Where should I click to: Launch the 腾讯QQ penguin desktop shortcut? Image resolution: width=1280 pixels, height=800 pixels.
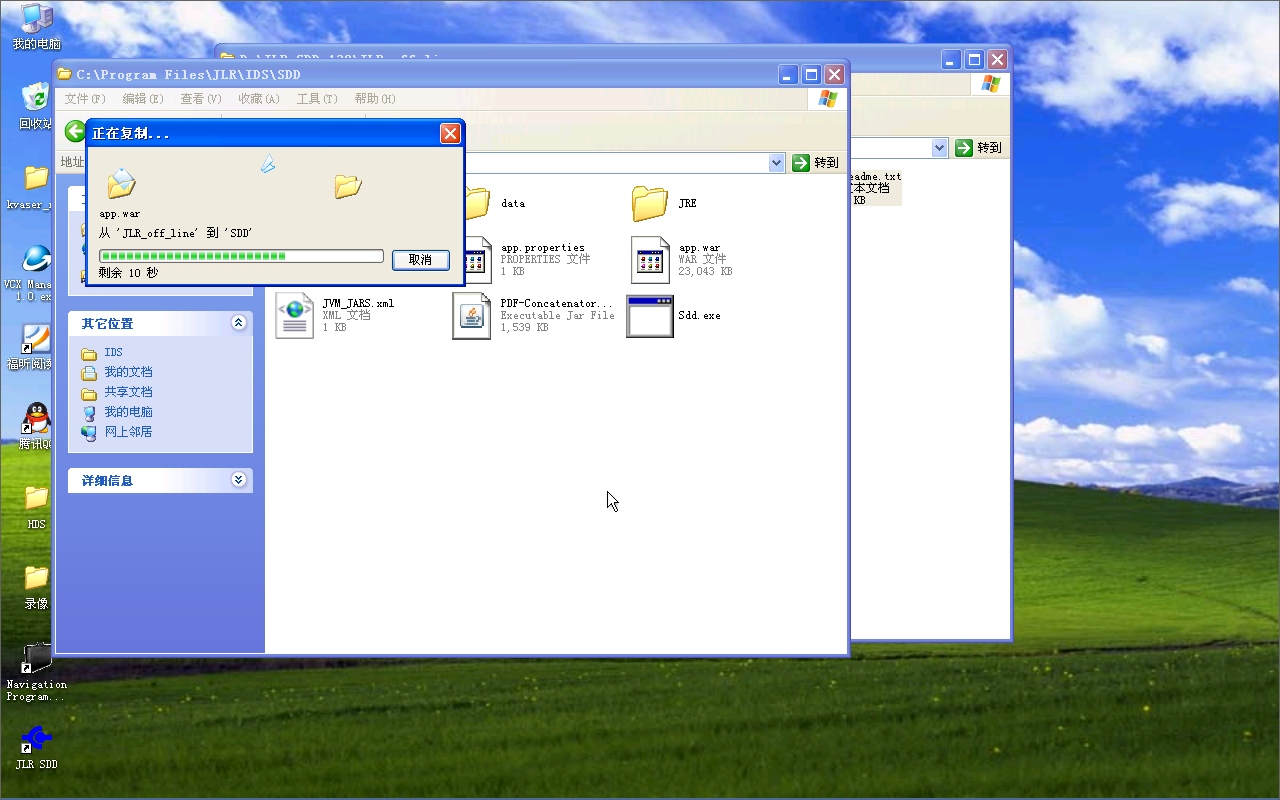click(36, 426)
